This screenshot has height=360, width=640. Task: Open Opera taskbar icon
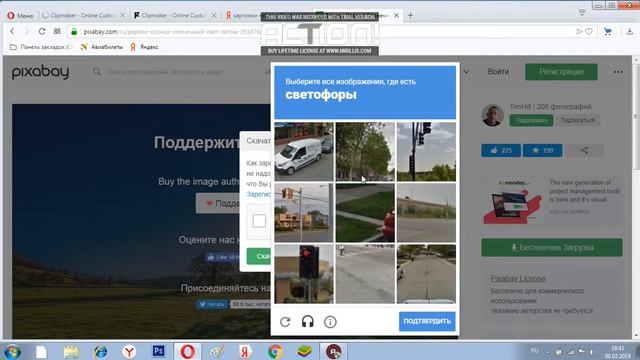point(188,351)
